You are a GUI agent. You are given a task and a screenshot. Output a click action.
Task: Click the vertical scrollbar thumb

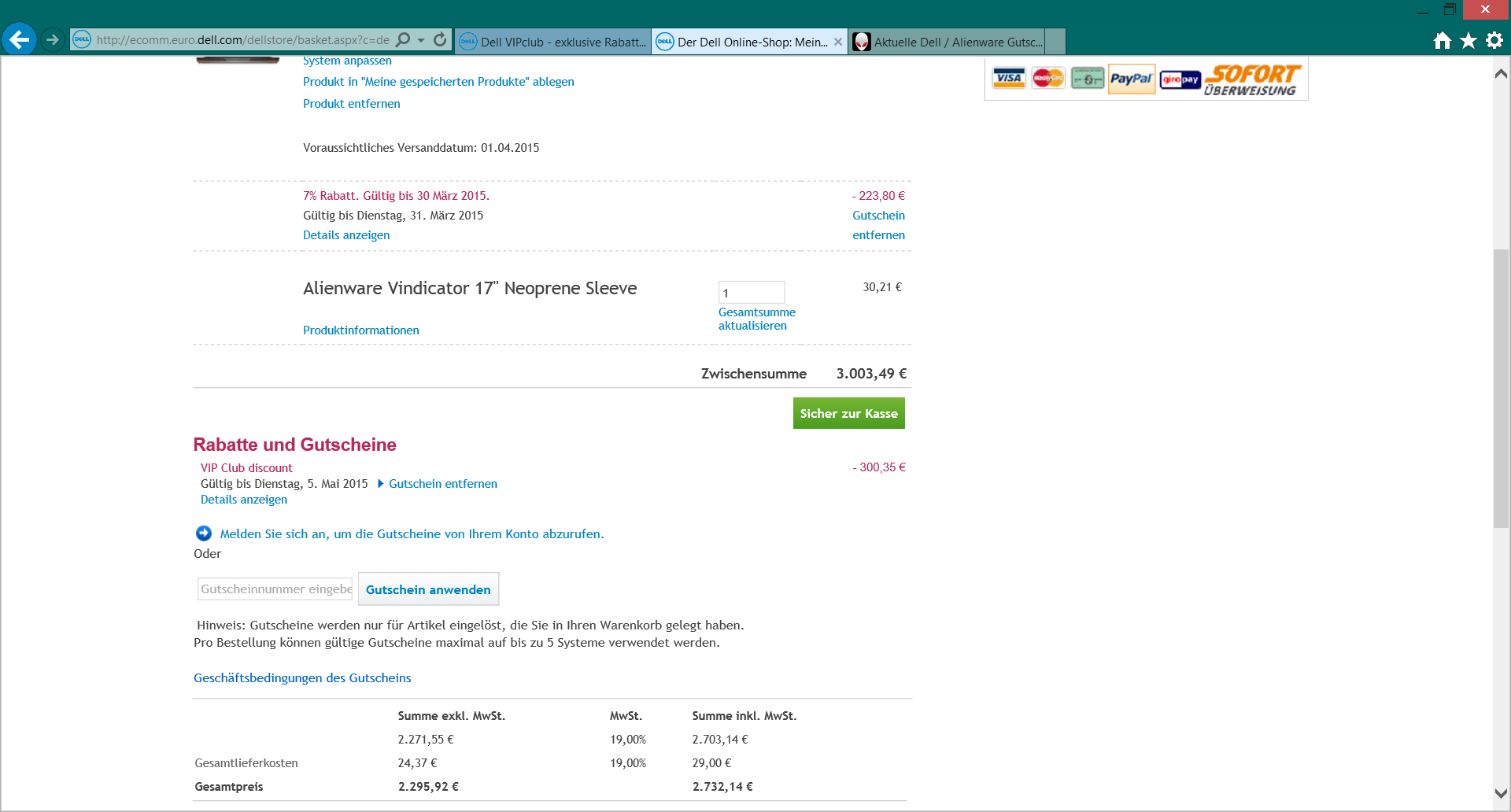click(1501, 388)
